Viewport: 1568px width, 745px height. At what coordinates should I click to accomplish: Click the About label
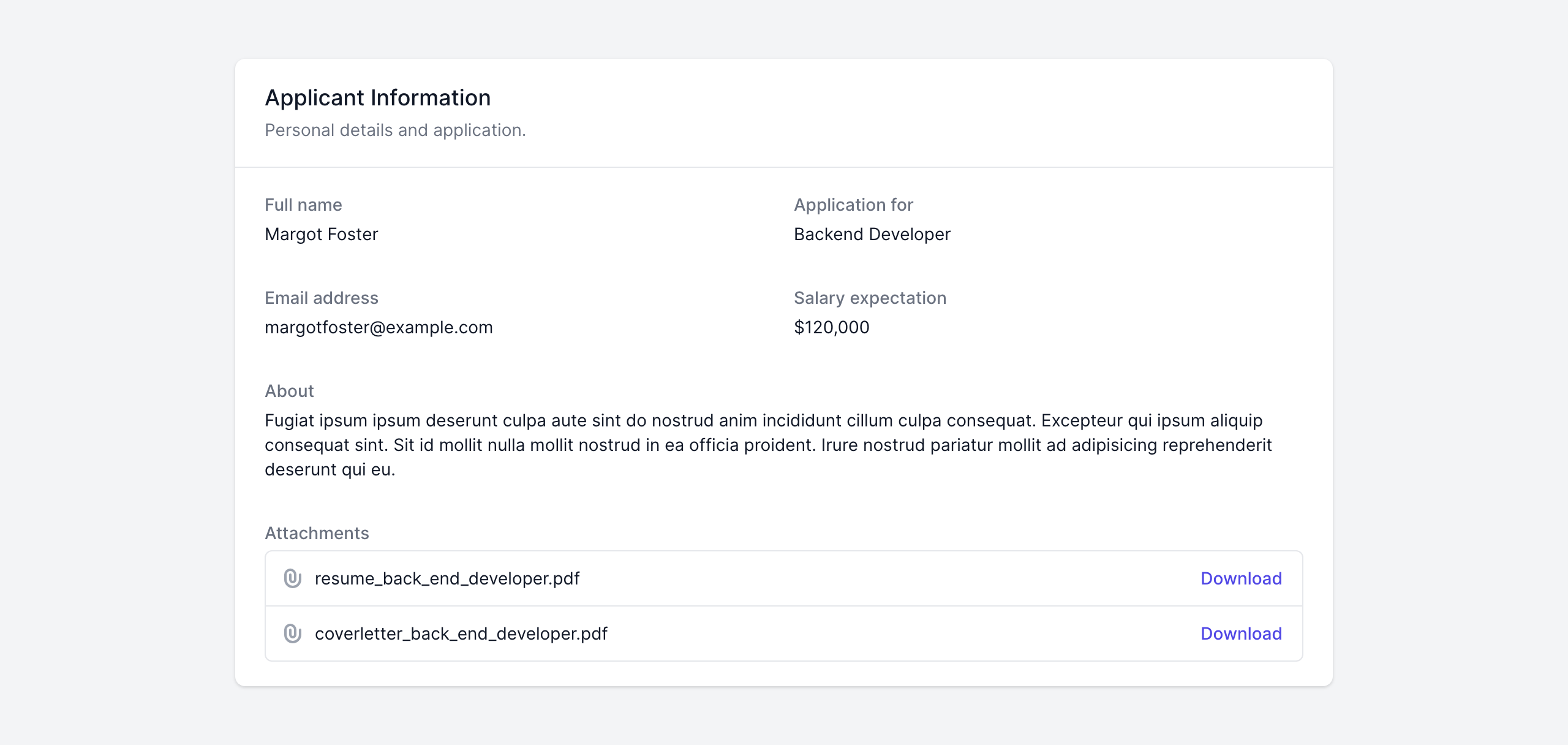coord(289,391)
